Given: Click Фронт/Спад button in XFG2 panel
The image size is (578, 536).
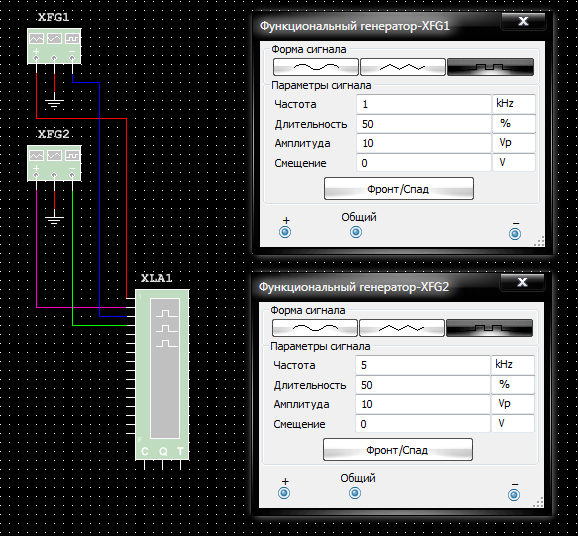Looking at the screenshot, I should coord(397,450).
